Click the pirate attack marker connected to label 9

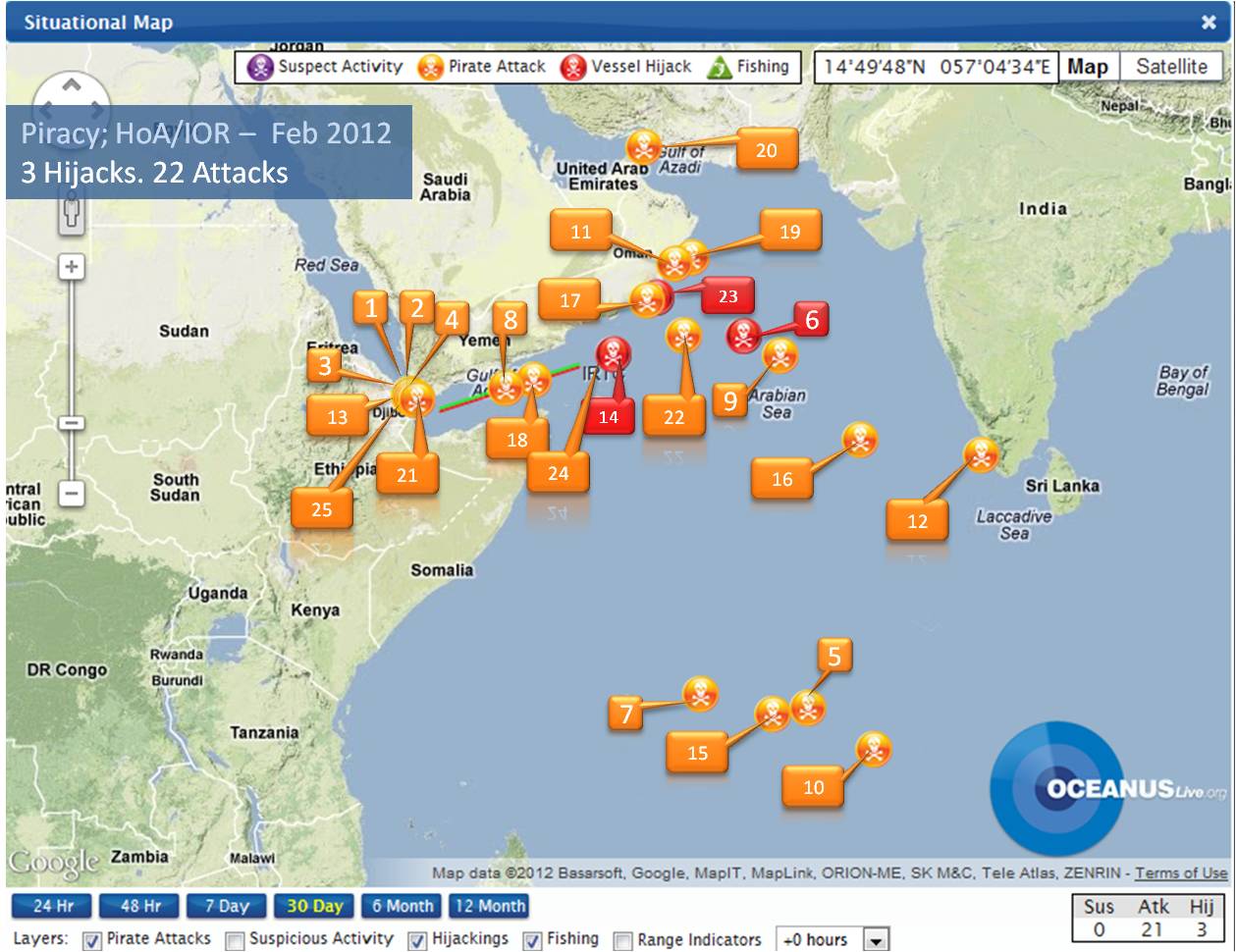tap(780, 355)
